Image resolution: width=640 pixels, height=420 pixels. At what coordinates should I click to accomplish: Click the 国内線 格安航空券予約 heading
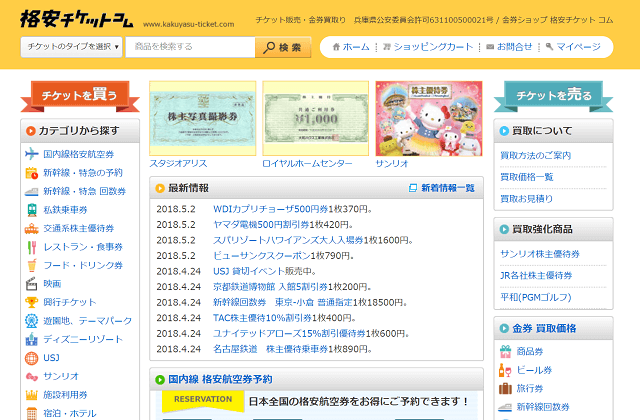[x=220, y=380]
